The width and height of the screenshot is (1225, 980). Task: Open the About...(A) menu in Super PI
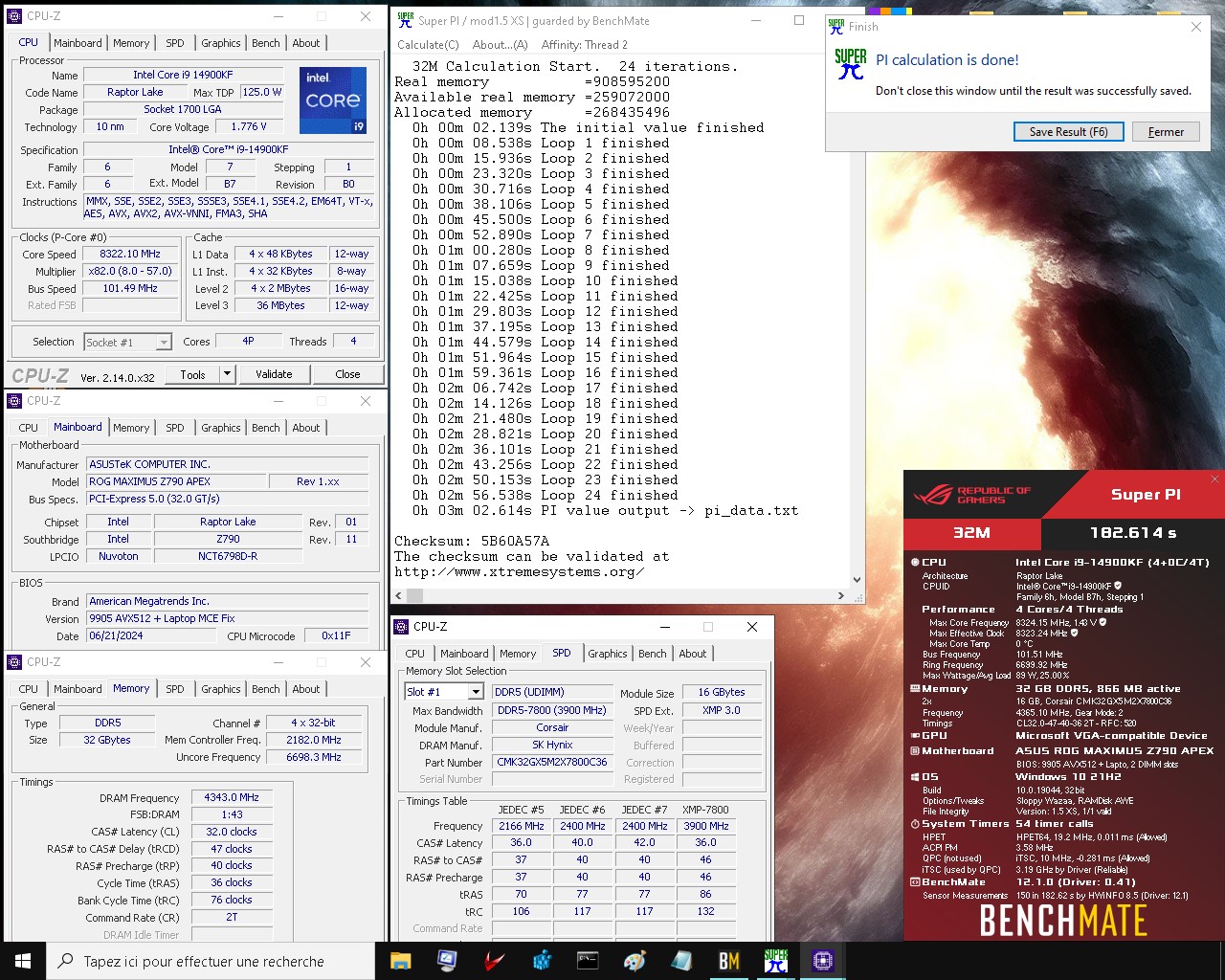pos(500,44)
